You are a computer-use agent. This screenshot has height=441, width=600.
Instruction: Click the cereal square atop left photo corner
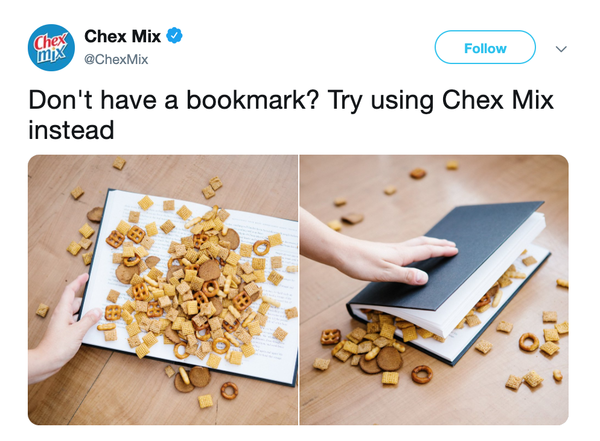119,163
